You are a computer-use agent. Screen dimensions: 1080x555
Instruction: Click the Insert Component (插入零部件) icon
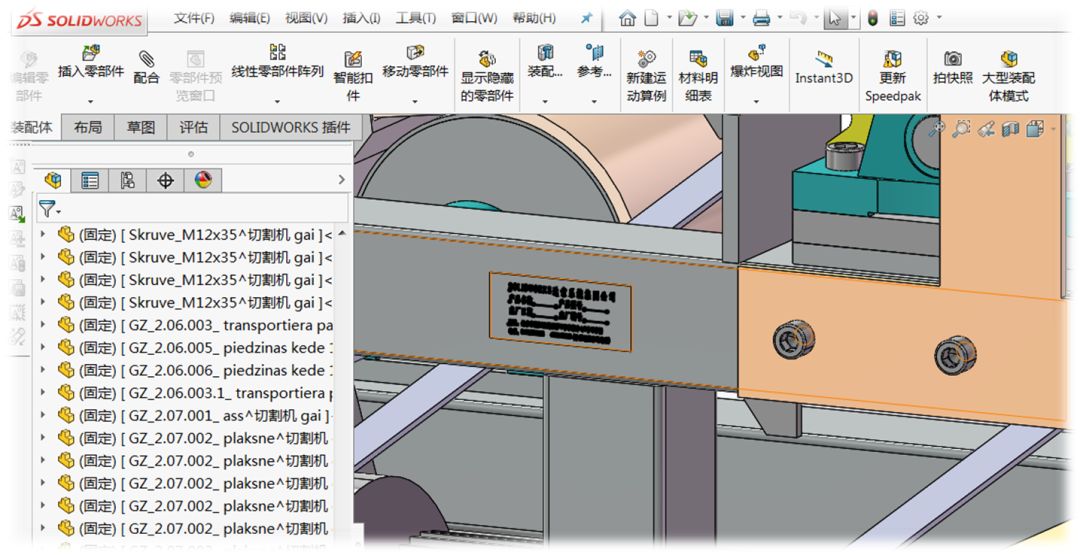click(x=91, y=54)
